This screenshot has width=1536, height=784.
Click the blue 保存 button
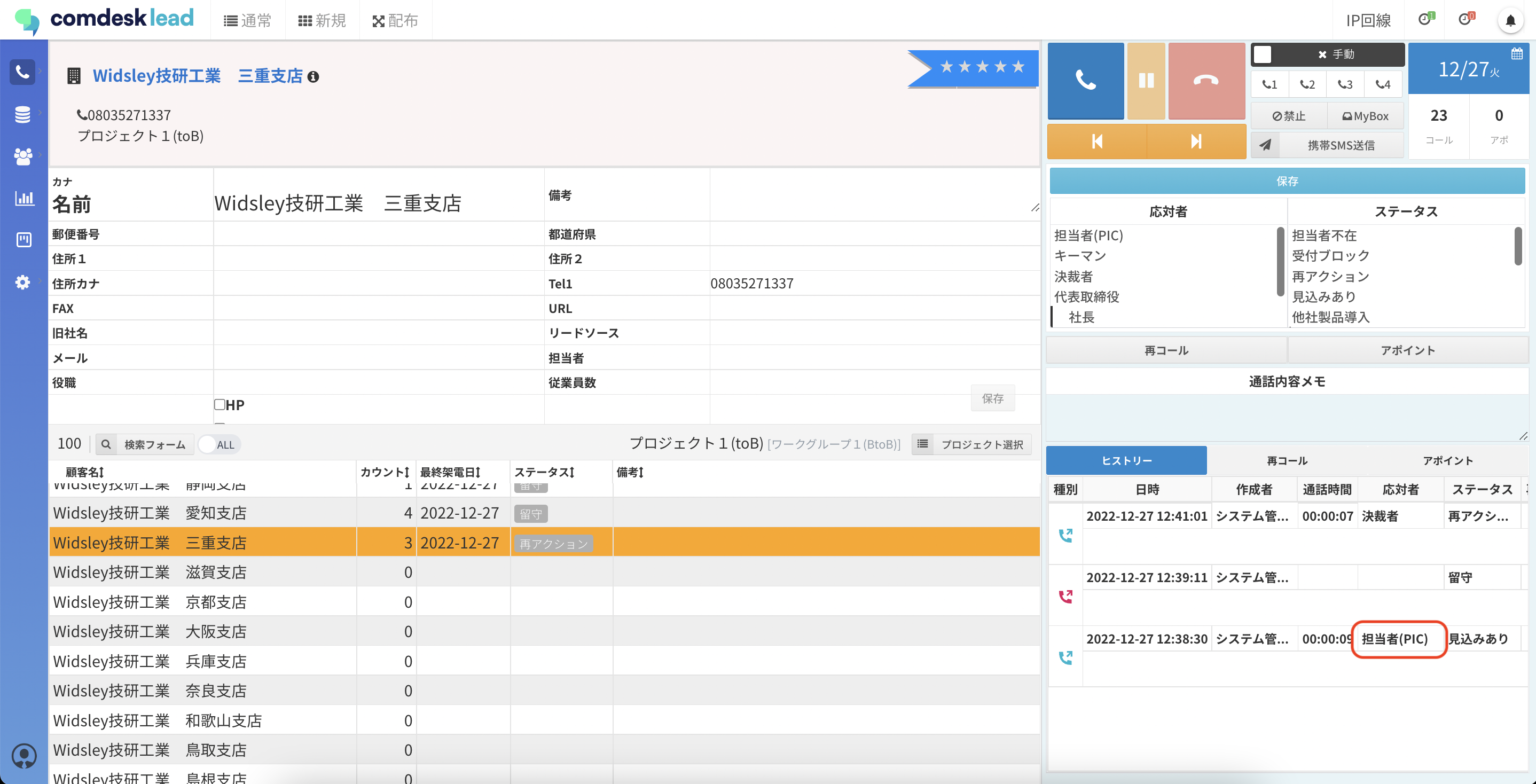click(x=1287, y=181)
